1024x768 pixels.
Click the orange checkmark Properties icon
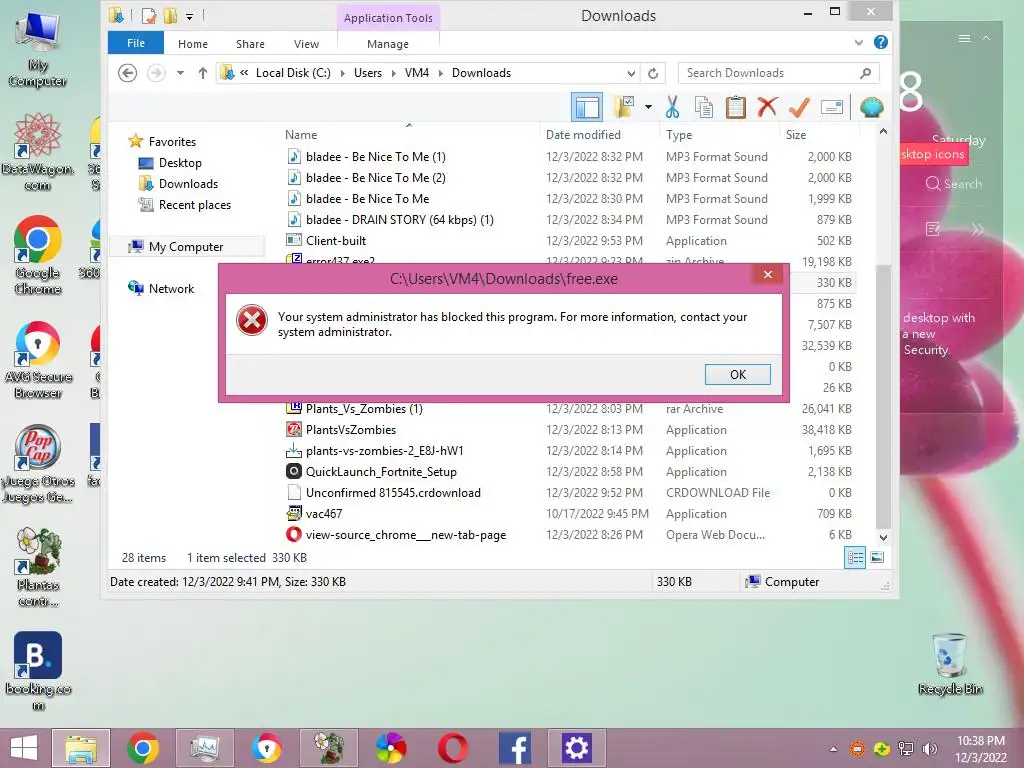click(x=799, y=106)
